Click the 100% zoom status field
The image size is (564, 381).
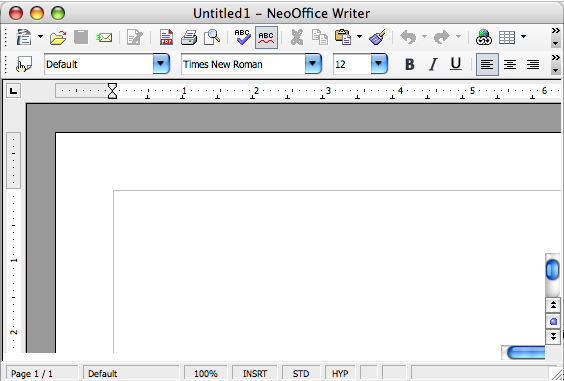point(206,373)
